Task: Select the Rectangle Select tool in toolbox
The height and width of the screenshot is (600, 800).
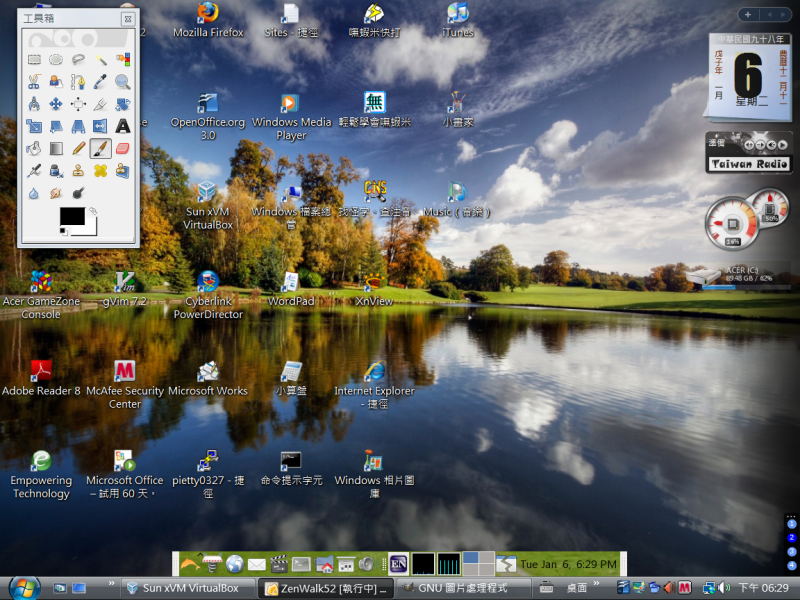Action: pos(34,60)
